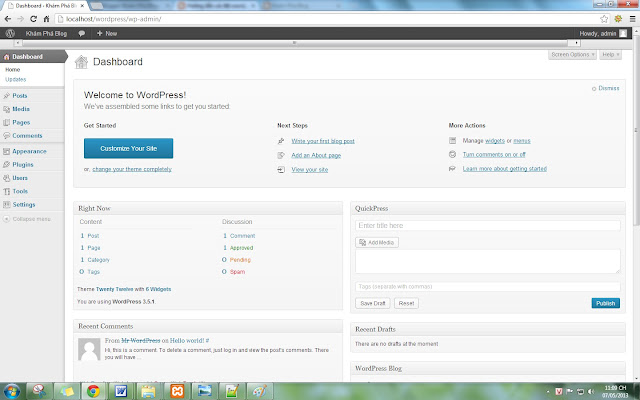
Task: Click View your site link
Action: (309, 169)
